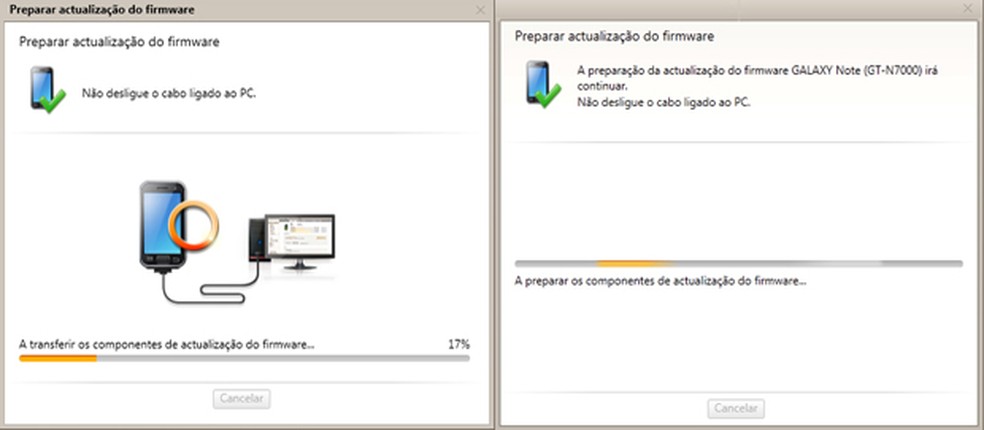Screen dimensions: 984x430
Task: Close the right firmware update dialog
Action: point(969,8)
